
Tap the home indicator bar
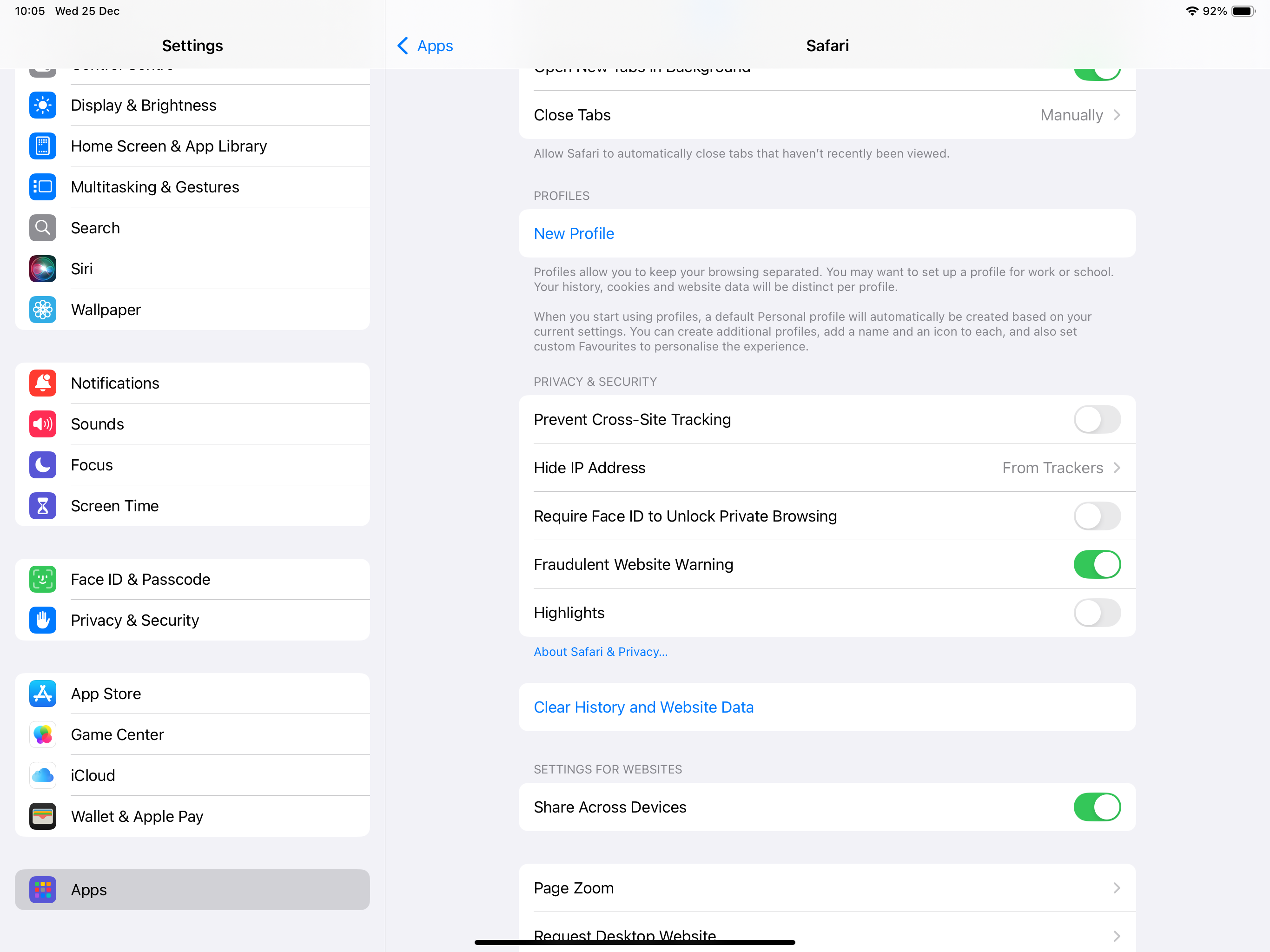click(635, 942)
